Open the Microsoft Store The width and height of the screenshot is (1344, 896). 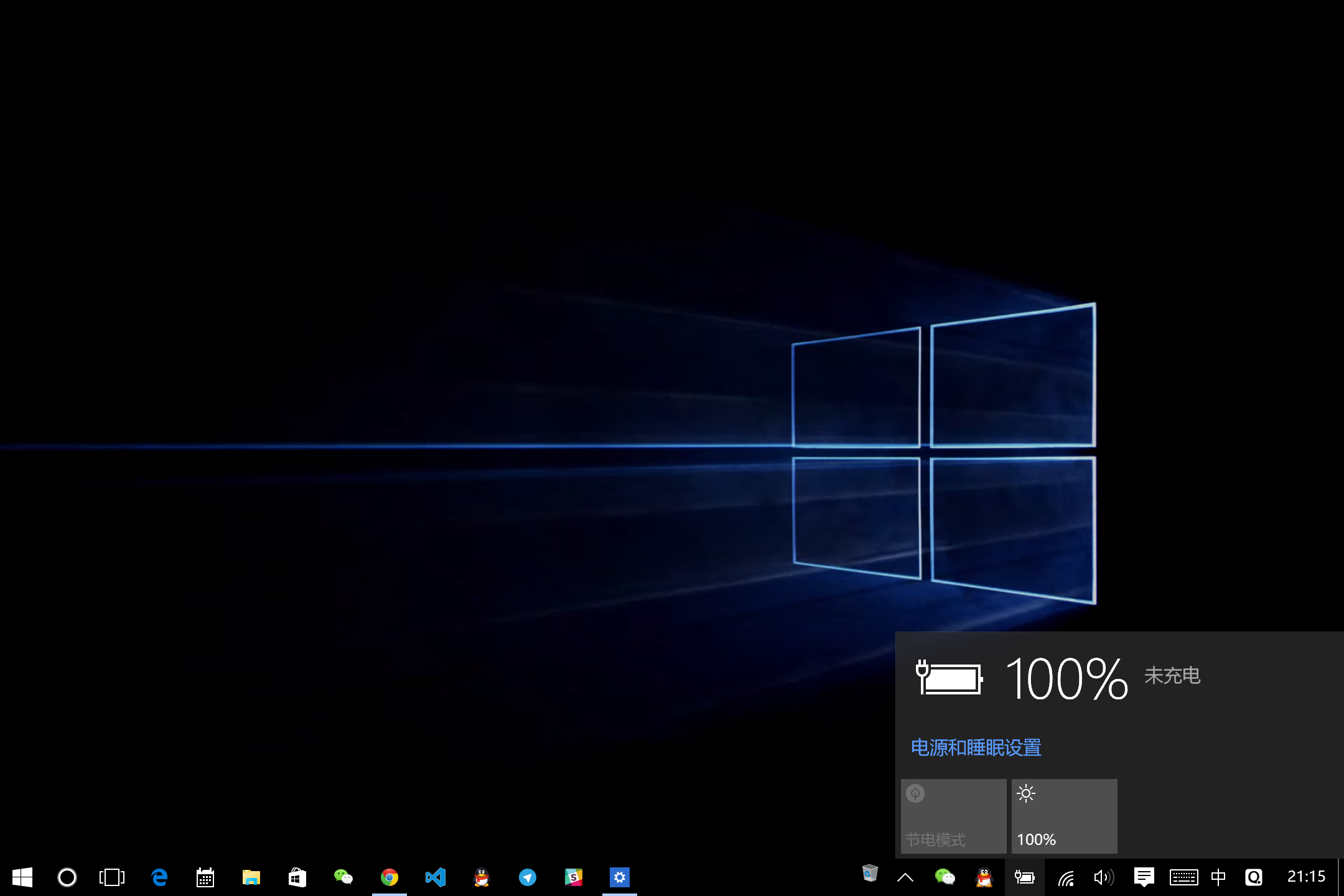(297, 877)
